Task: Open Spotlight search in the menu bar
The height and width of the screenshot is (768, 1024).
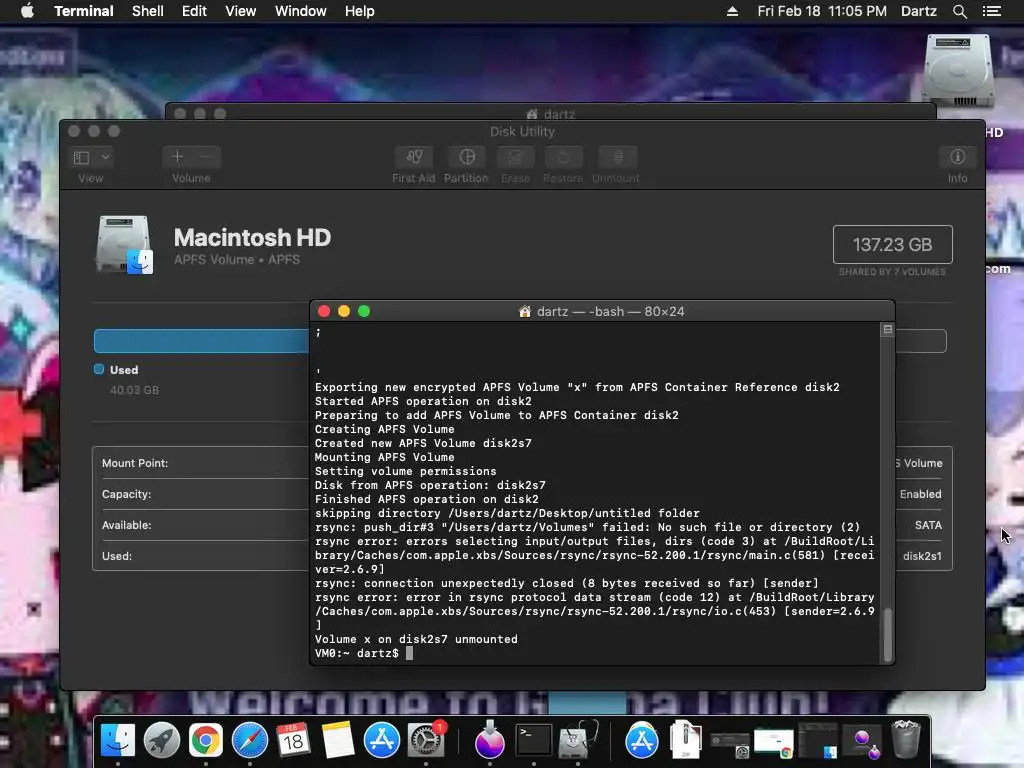Action: coord(959,11)
